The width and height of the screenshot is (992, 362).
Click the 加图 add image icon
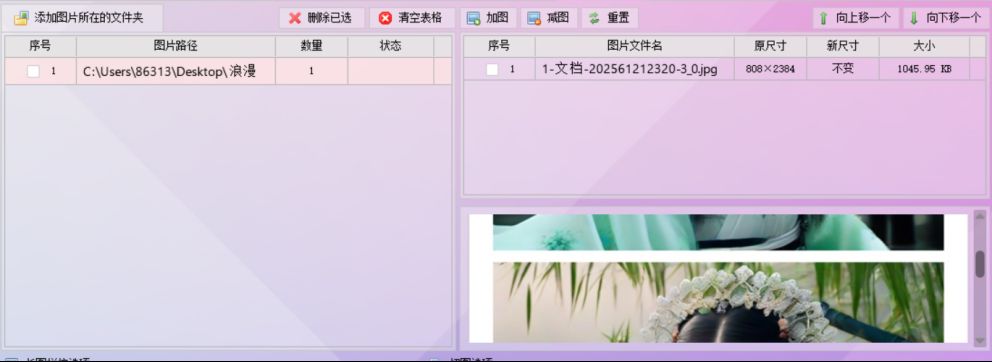[473, 18]
